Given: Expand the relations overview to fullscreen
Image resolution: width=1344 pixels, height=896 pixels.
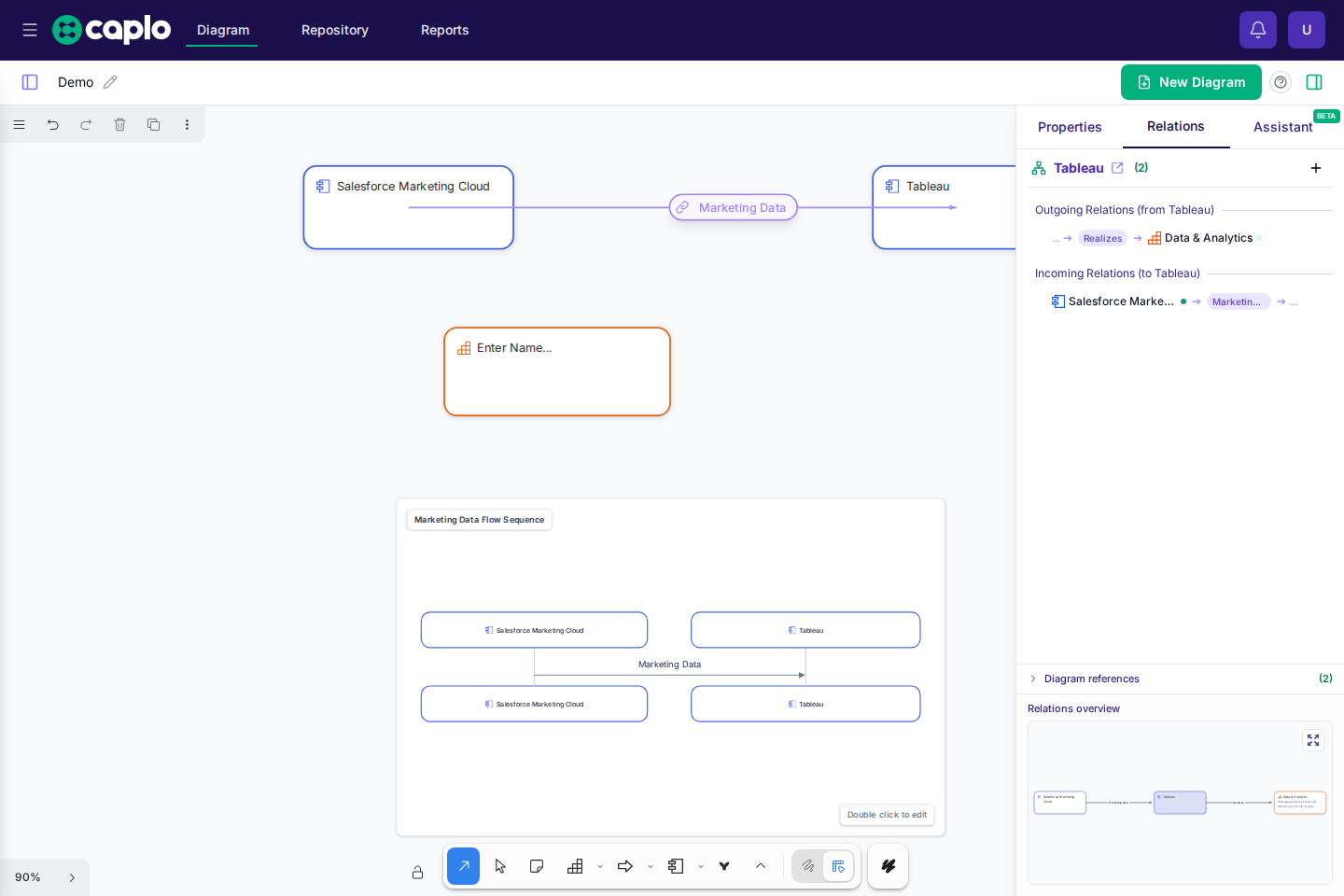Looking at the screenshot, I should (x=1313, y=740).
